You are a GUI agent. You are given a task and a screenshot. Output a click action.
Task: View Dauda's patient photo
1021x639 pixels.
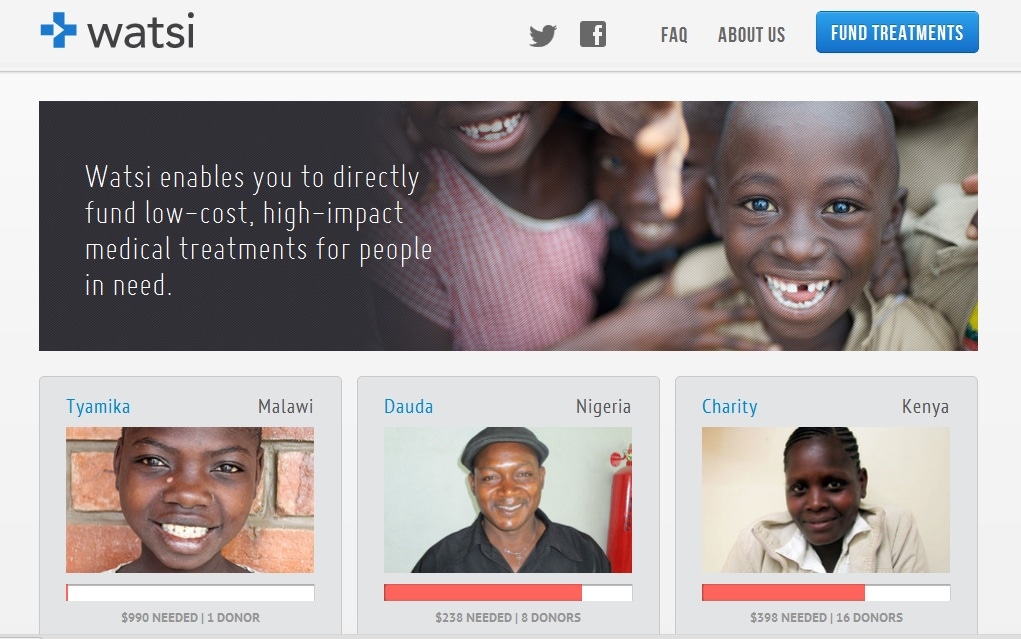coord(508,500)
